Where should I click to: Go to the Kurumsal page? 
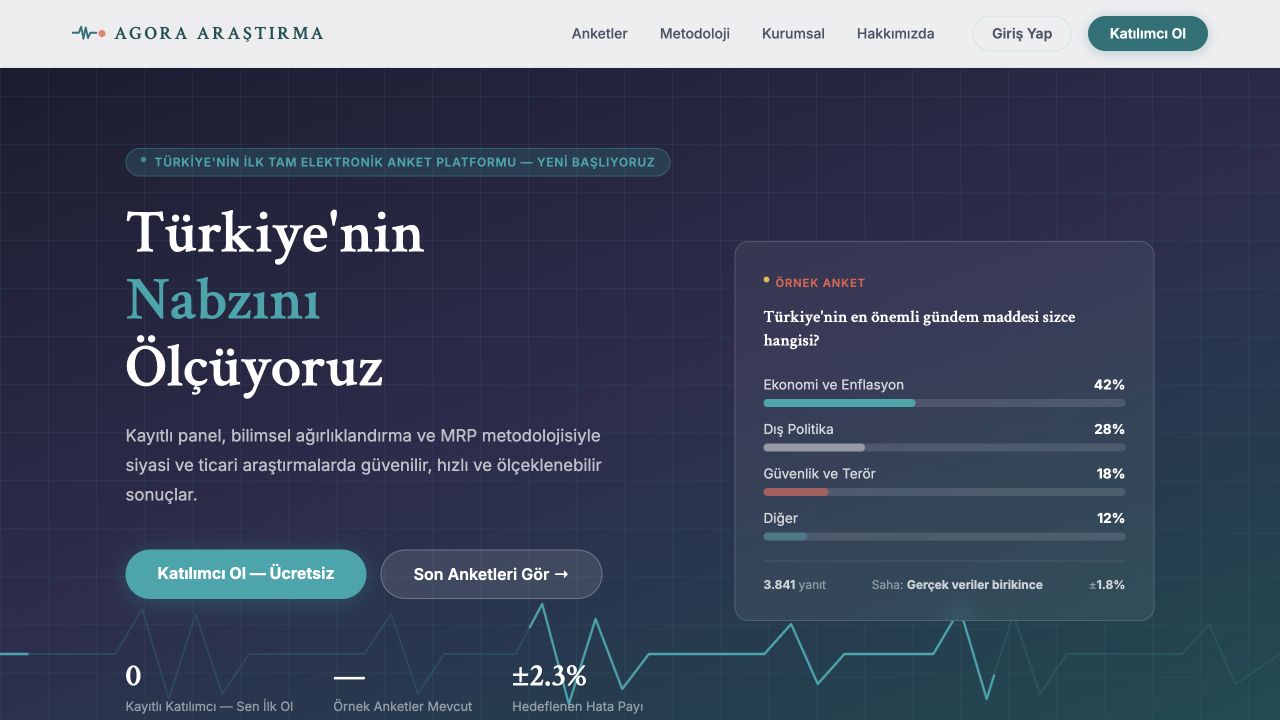793,33
